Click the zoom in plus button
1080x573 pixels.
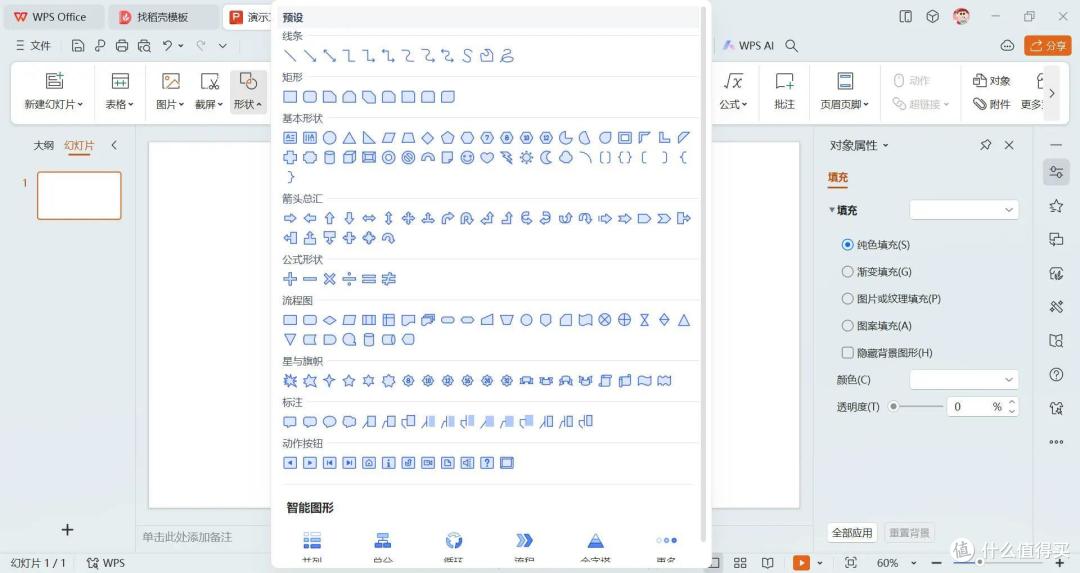pyautogui.click(x=1059, y=563)
